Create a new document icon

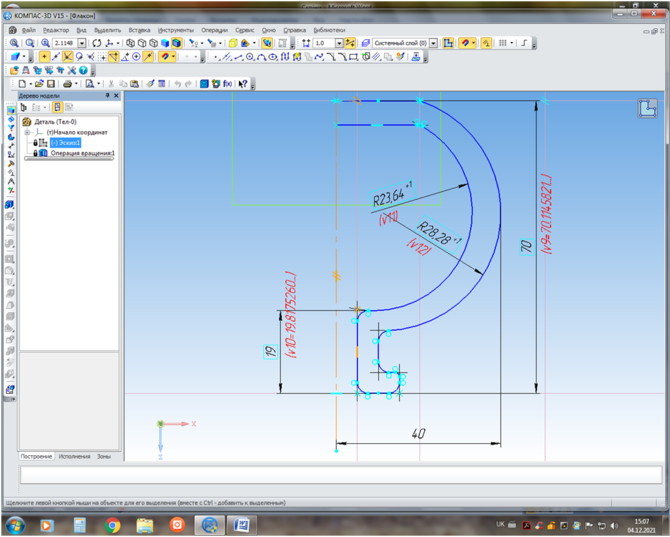(x=22, y=84)
